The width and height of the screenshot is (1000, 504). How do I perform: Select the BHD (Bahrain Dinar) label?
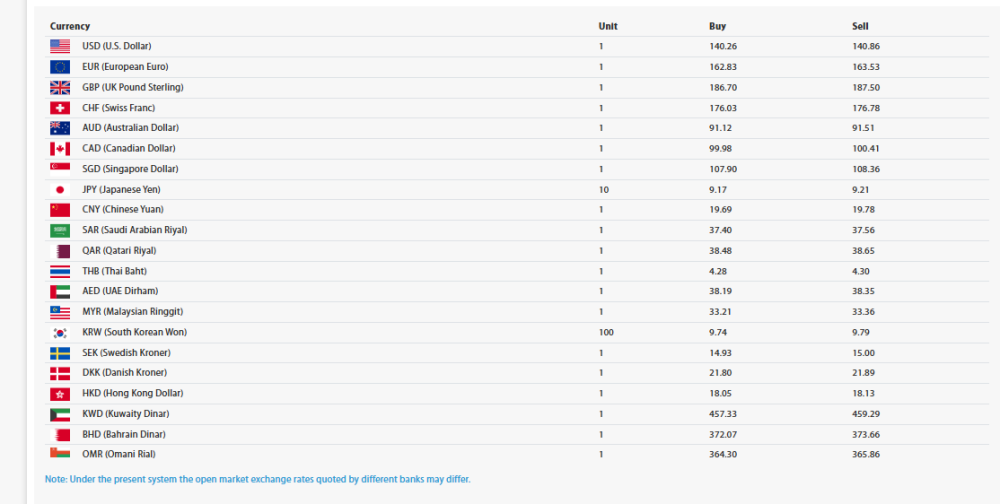tap(124, 434)
